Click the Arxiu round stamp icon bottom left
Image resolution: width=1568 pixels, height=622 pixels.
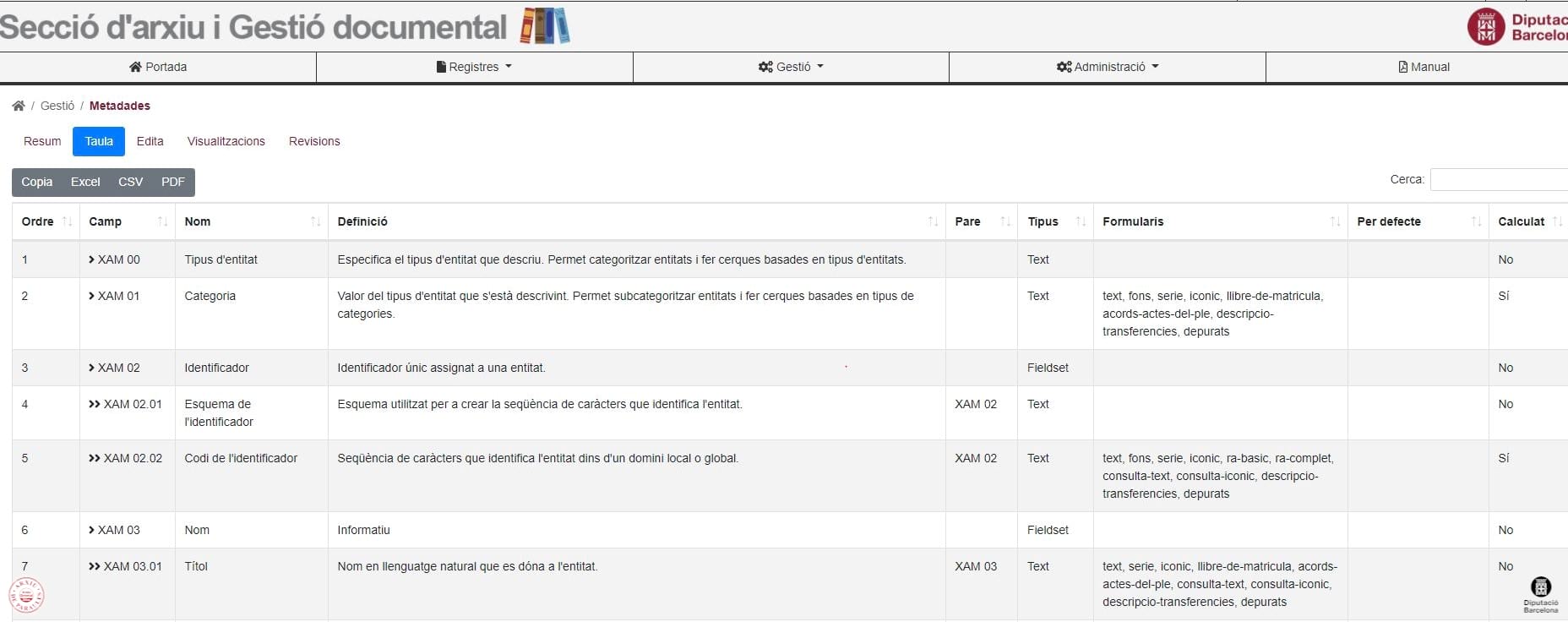(x=26, y=595)
